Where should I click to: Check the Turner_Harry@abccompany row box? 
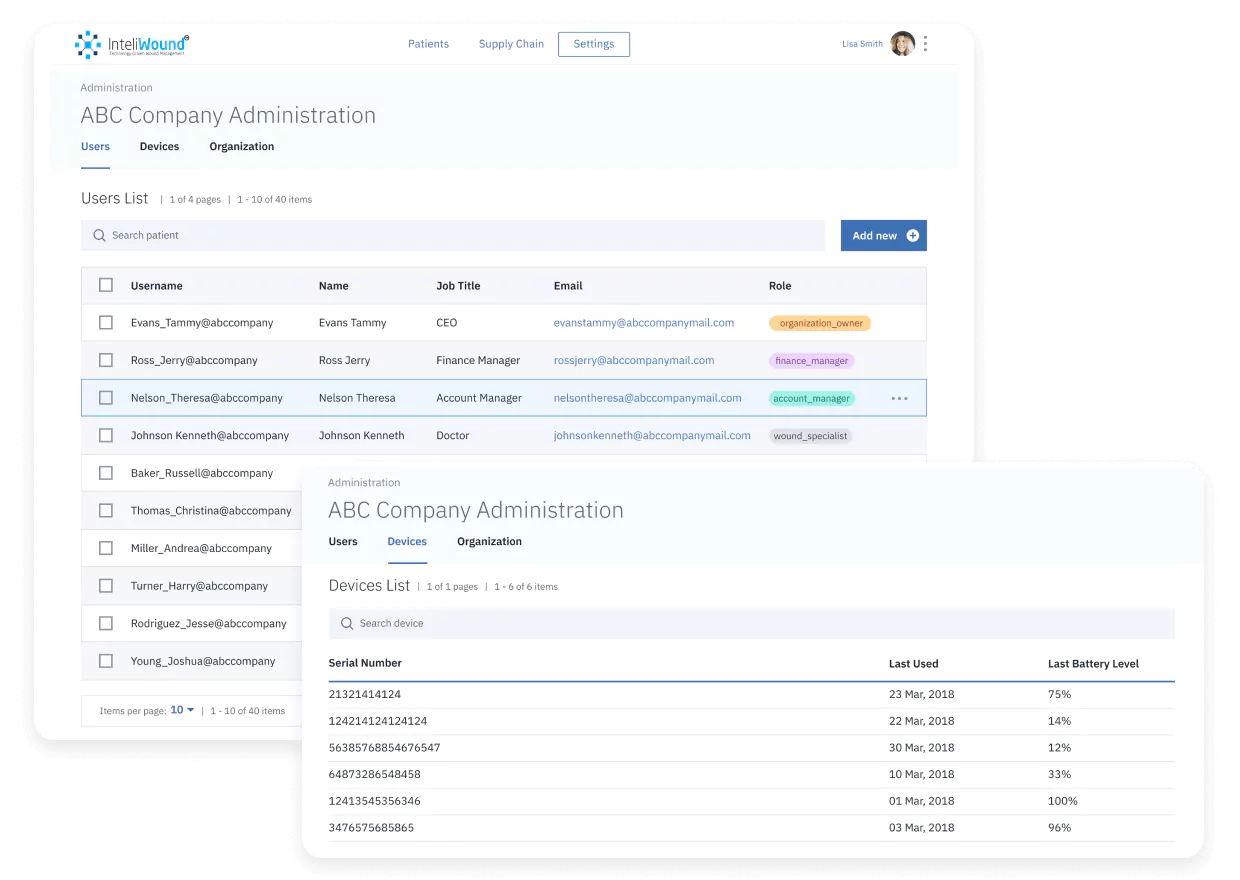(x=106, y=586)
